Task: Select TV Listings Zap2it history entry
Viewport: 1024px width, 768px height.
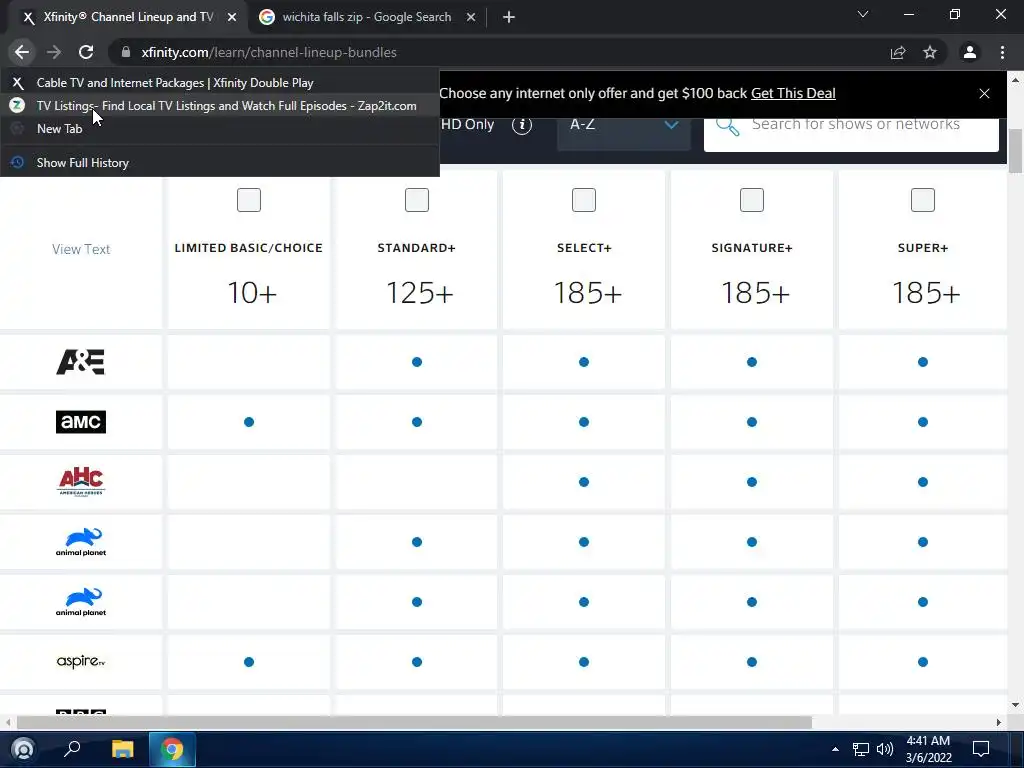Action: (x=220, y=106)
